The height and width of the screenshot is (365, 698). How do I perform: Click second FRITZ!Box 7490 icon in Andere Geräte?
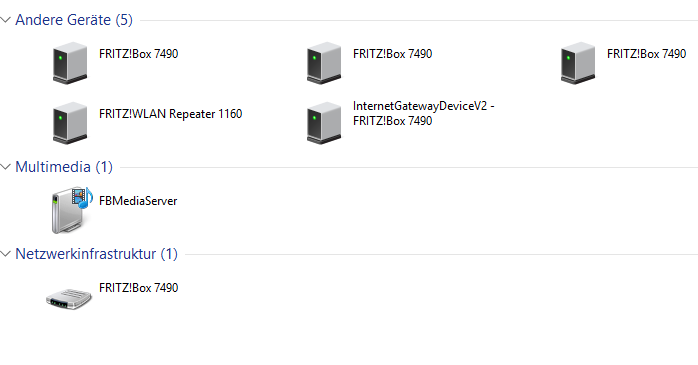324,63
